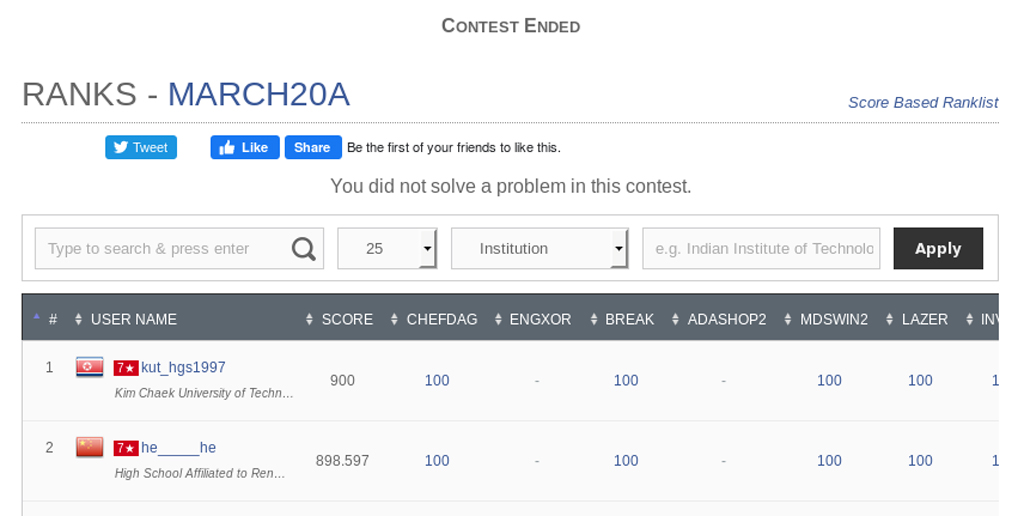The height and width of the screenshot is (516, 1024).
Task: Click the search magnifier icon
Action: click(303, 249)
